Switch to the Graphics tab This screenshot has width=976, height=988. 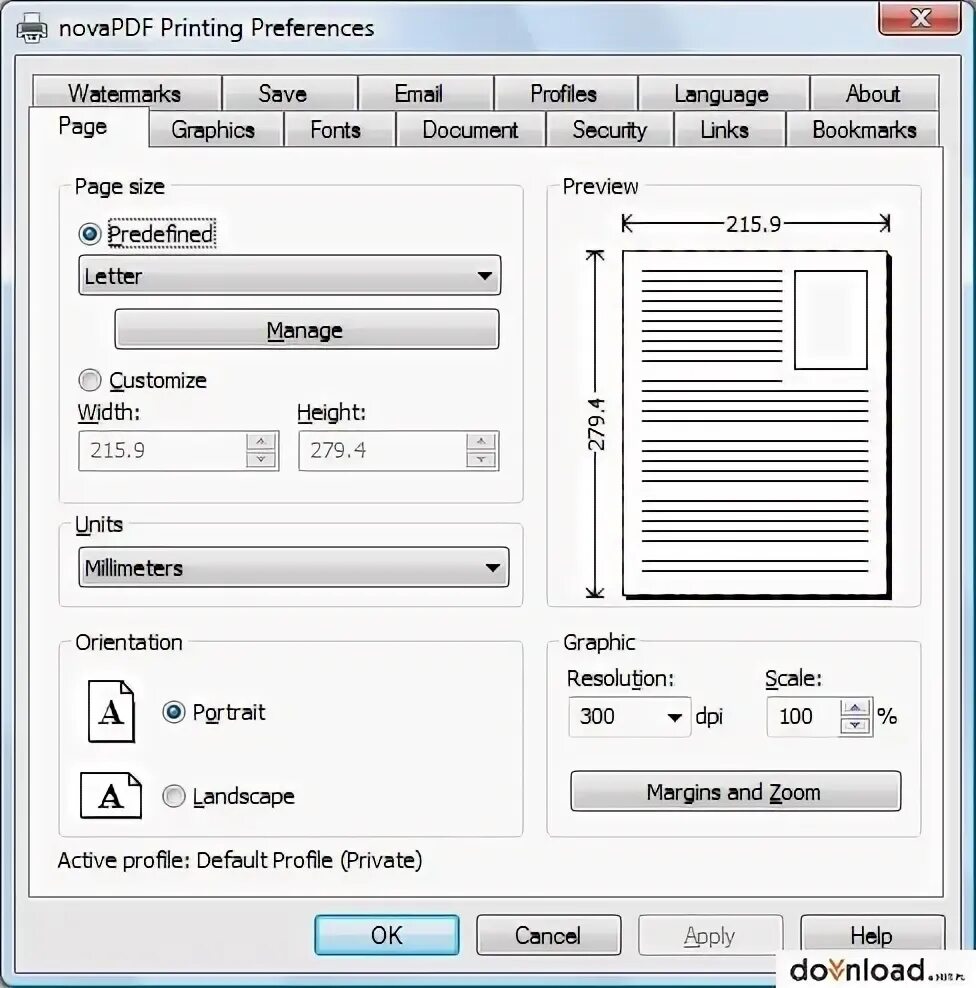click(x=215, y=129)
